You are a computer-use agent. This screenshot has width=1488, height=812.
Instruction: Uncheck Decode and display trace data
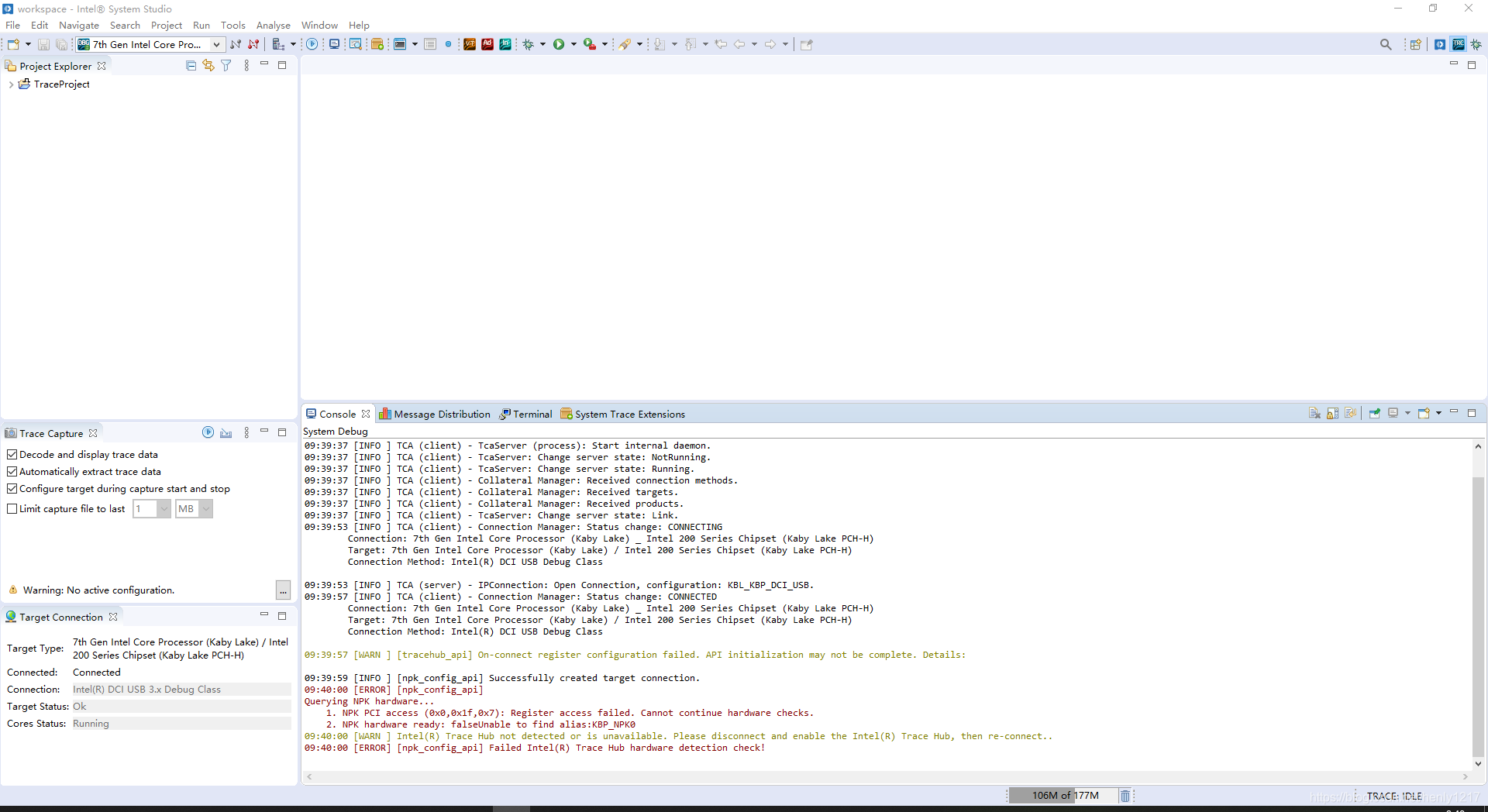pyautogui.click(x=12, y=455)
